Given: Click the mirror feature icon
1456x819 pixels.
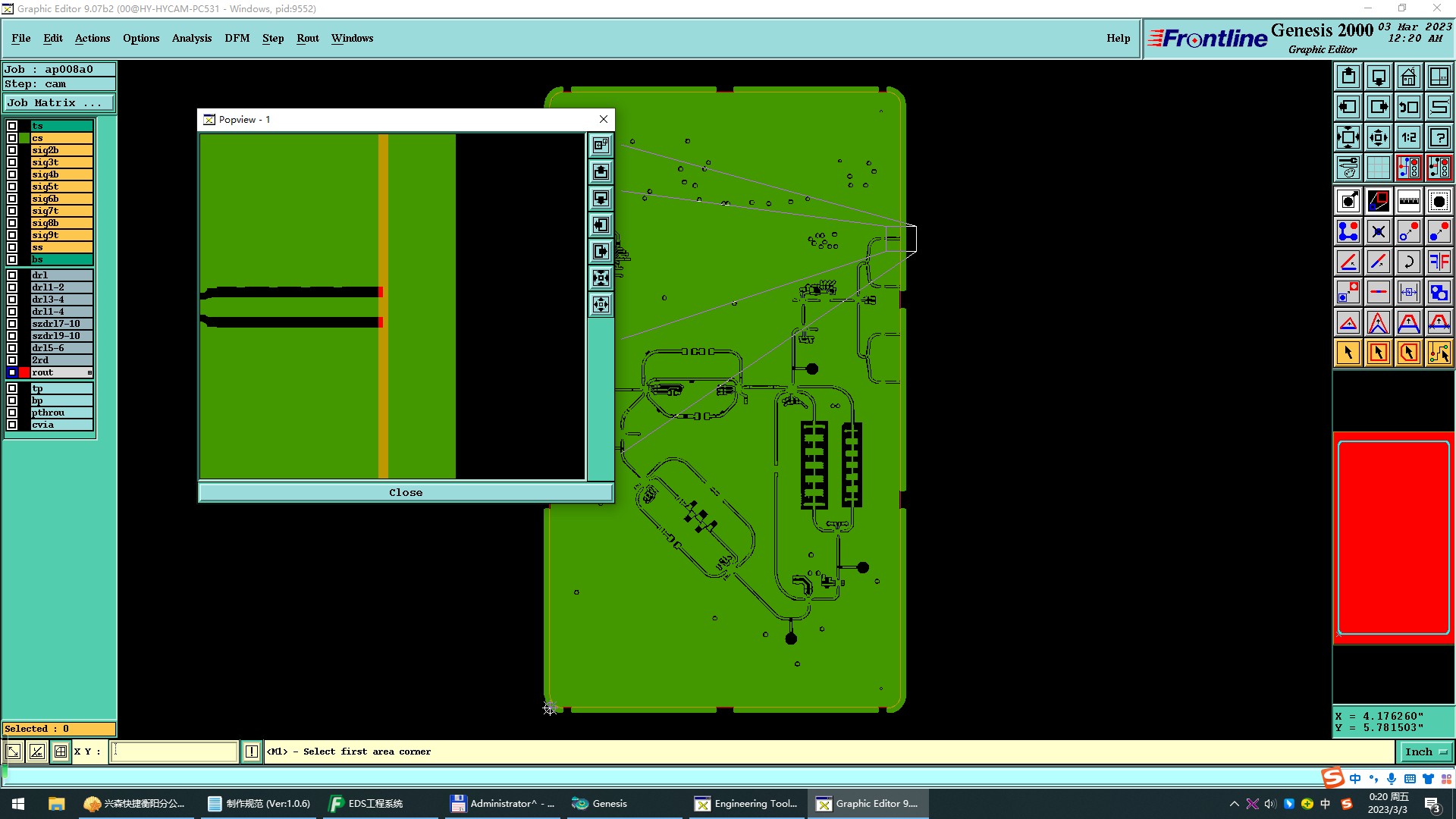Looking at the screenshot, I should 1439,262.
